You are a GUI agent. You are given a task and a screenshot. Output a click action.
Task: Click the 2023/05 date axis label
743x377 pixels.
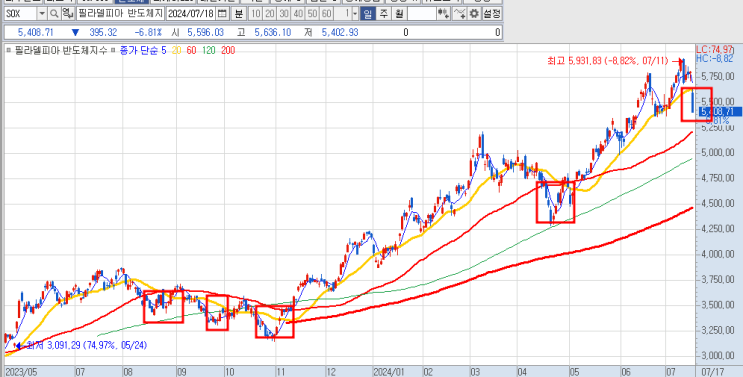click(x=20, y=371)
